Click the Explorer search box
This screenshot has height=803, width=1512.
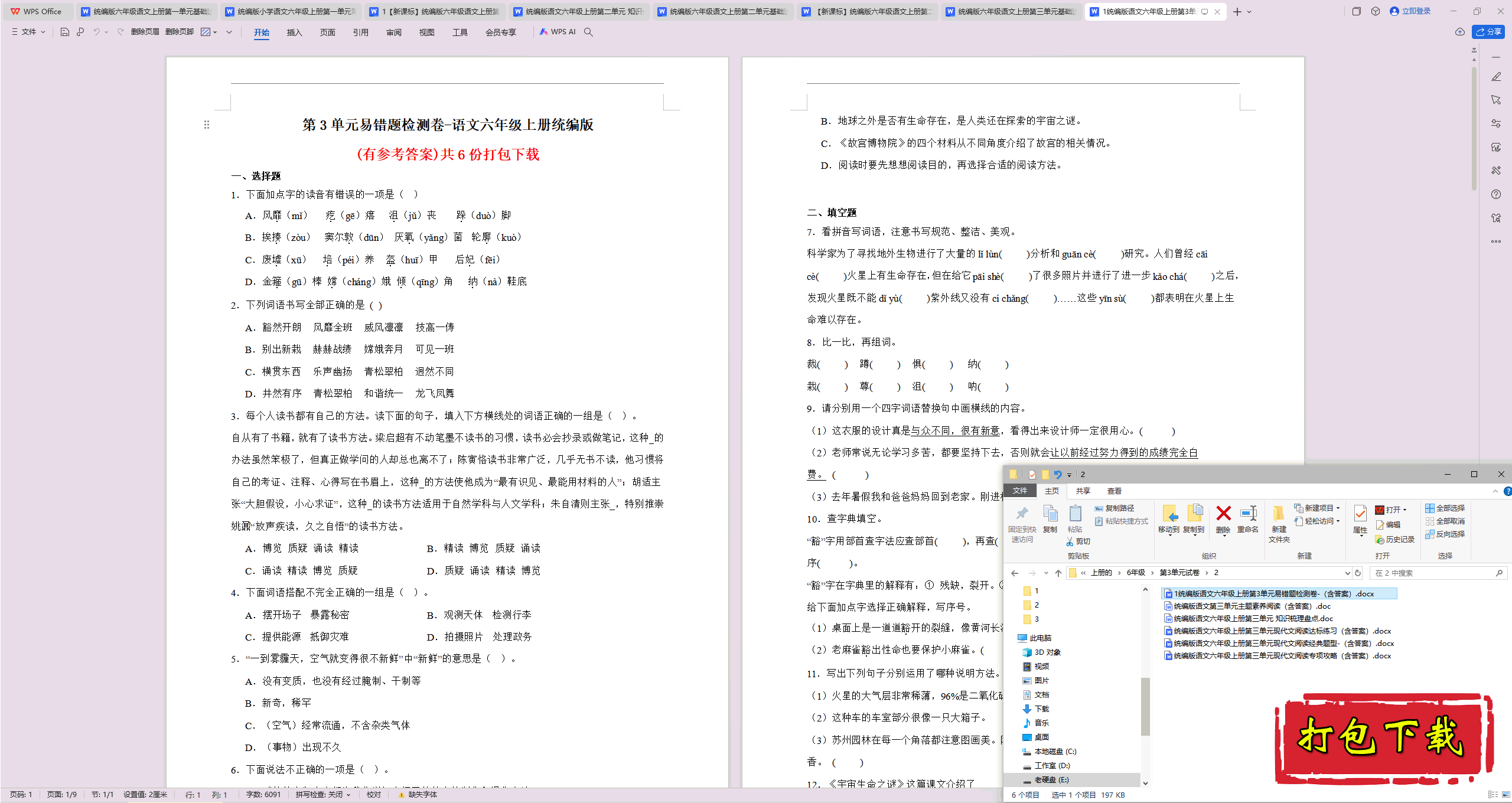(1438, 573)
